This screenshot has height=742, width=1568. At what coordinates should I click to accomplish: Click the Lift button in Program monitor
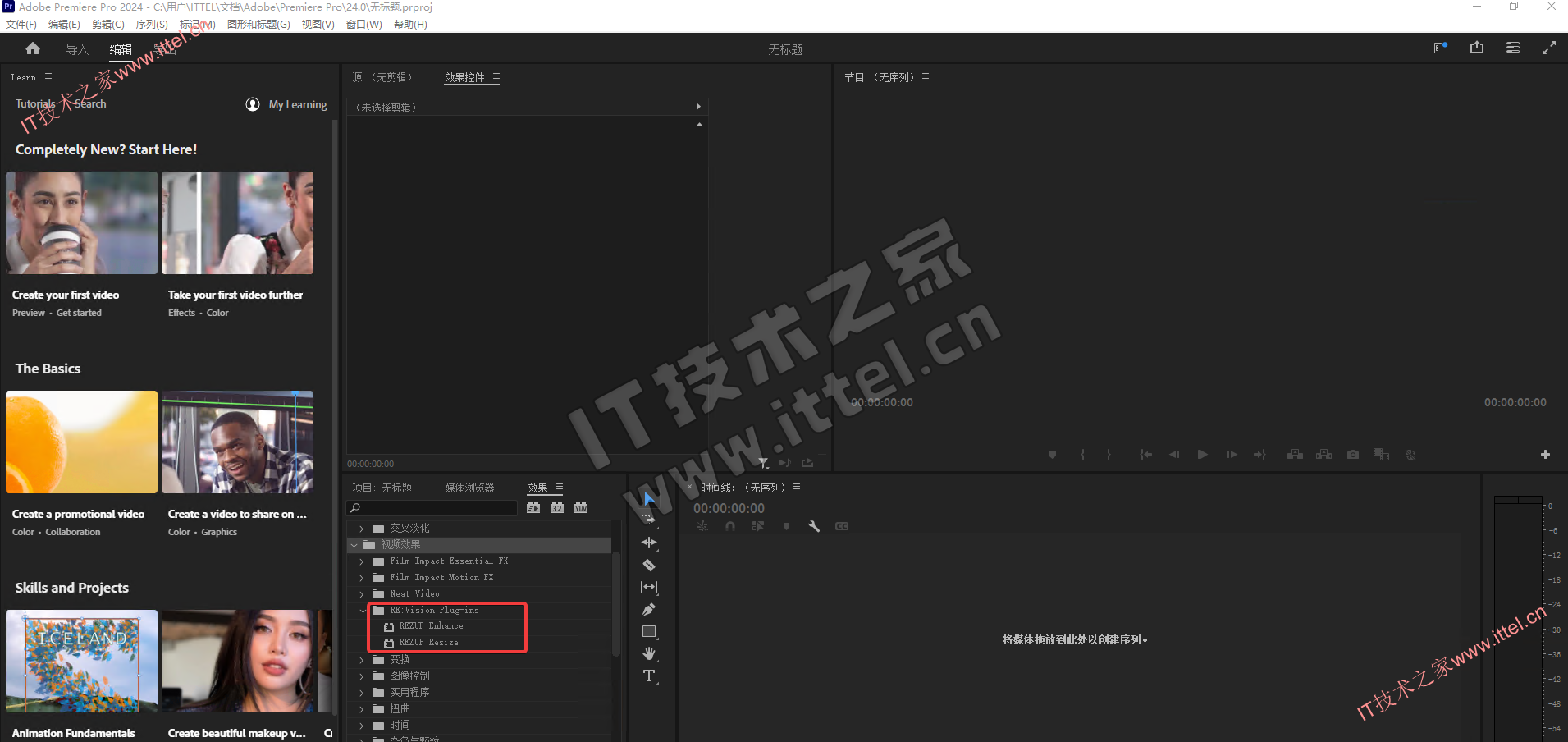(1295, 455)
